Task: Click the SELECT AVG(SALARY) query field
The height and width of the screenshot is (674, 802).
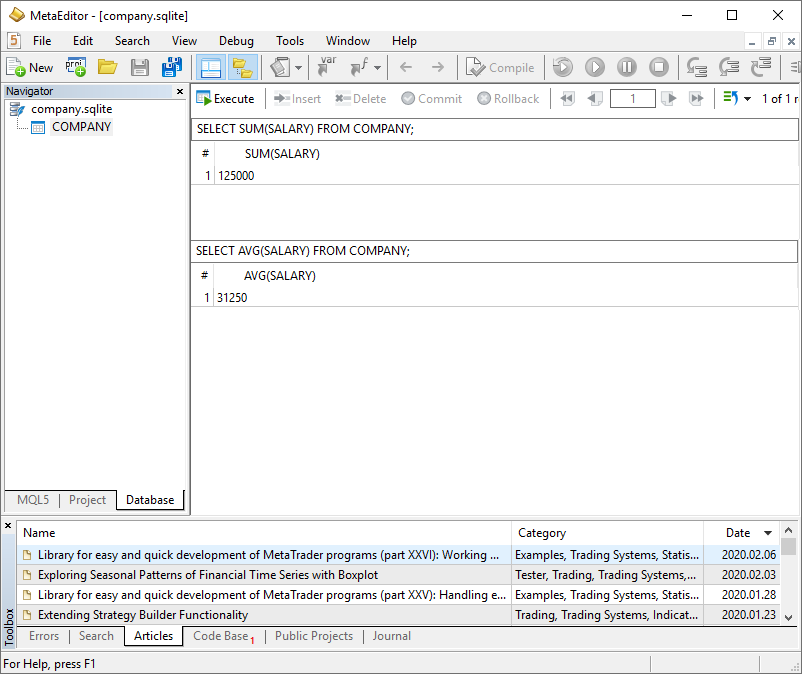Action: tap(494, 251)
